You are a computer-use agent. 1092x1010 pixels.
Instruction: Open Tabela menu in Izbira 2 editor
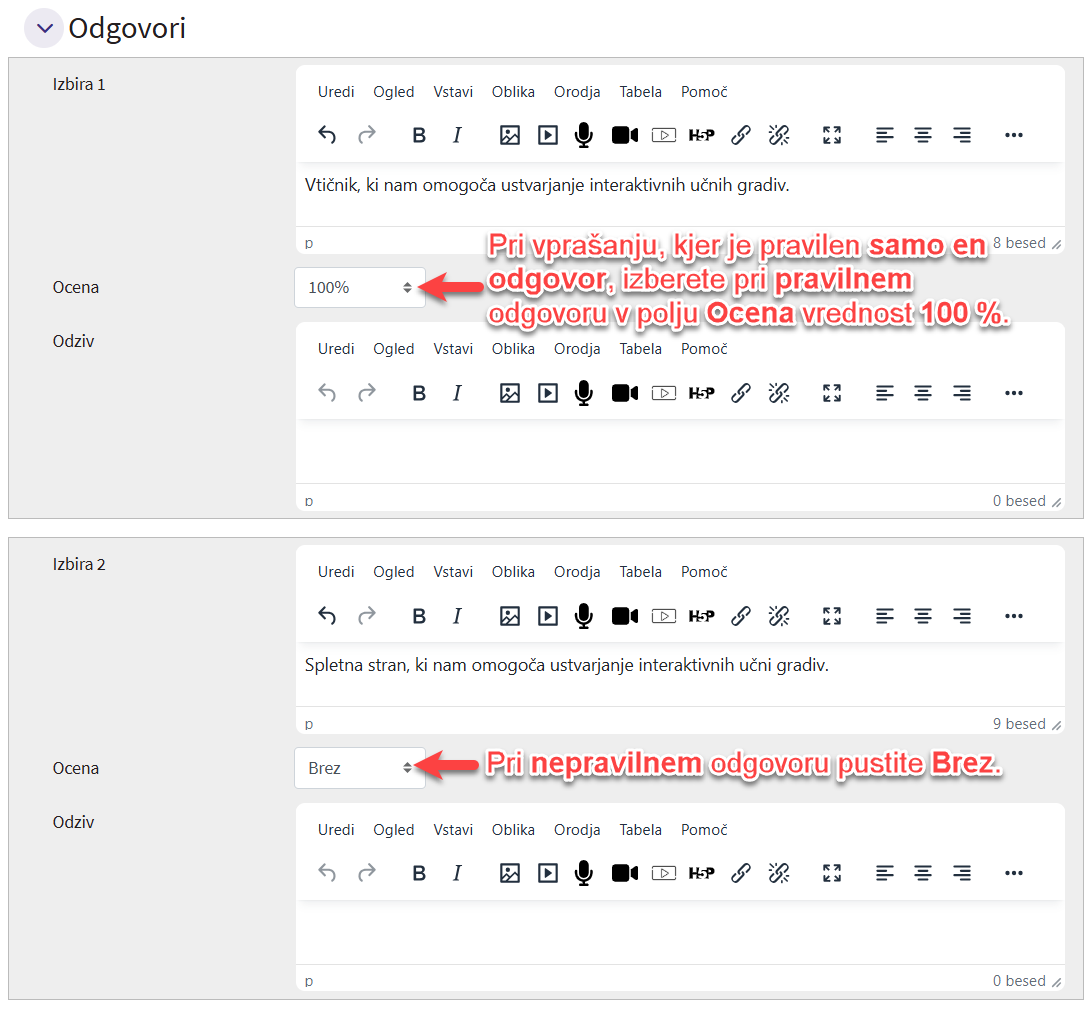[x=640, y=572]
